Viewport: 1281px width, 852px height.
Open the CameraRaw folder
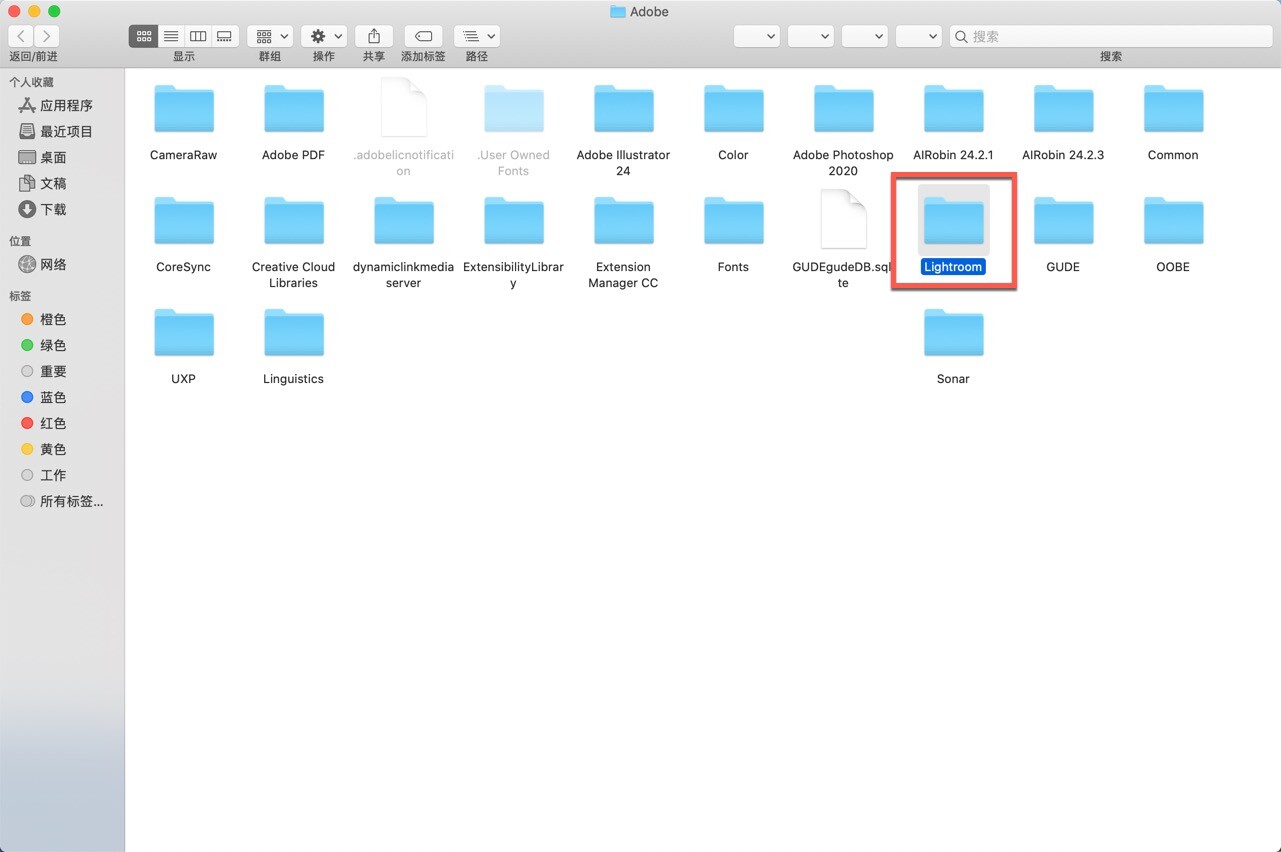click(x=183, y=110)
